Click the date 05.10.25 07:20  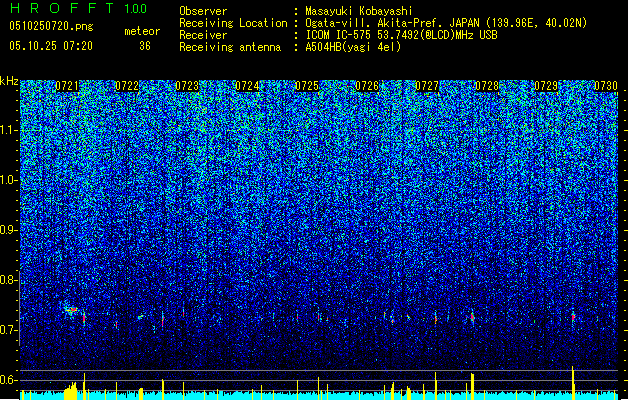point(51,46)
